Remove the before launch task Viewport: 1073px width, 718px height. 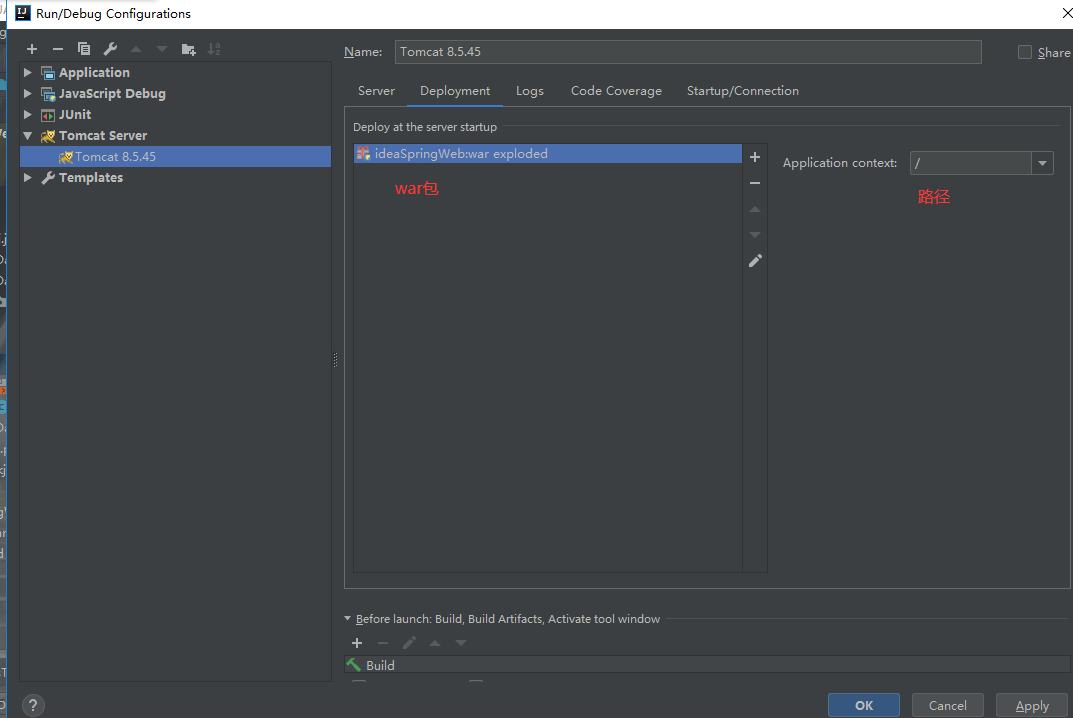click(x=383, y=643)
